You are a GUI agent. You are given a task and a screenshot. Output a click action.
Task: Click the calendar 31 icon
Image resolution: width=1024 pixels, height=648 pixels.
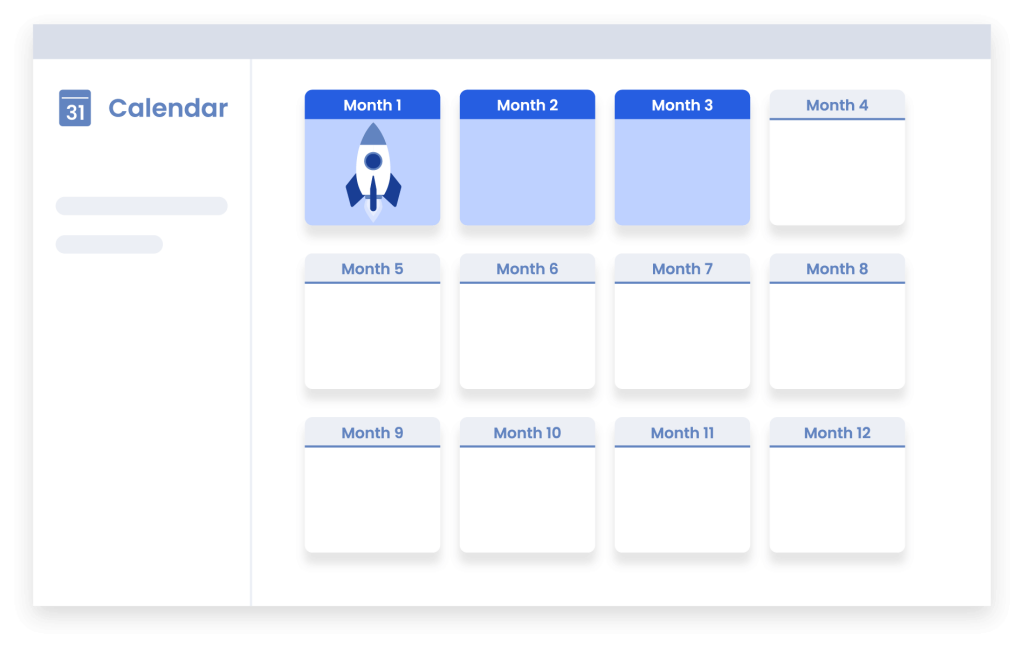pos(75,108)
